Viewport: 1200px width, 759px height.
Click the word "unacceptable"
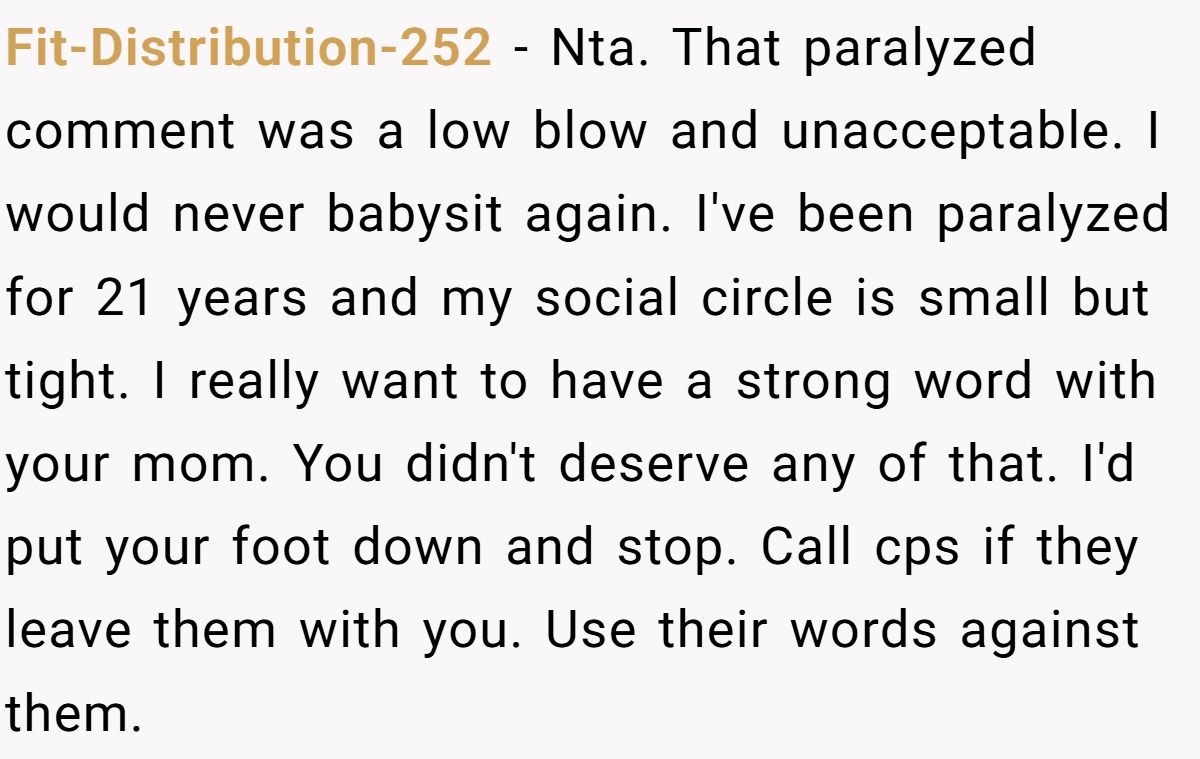coord(962,132)
